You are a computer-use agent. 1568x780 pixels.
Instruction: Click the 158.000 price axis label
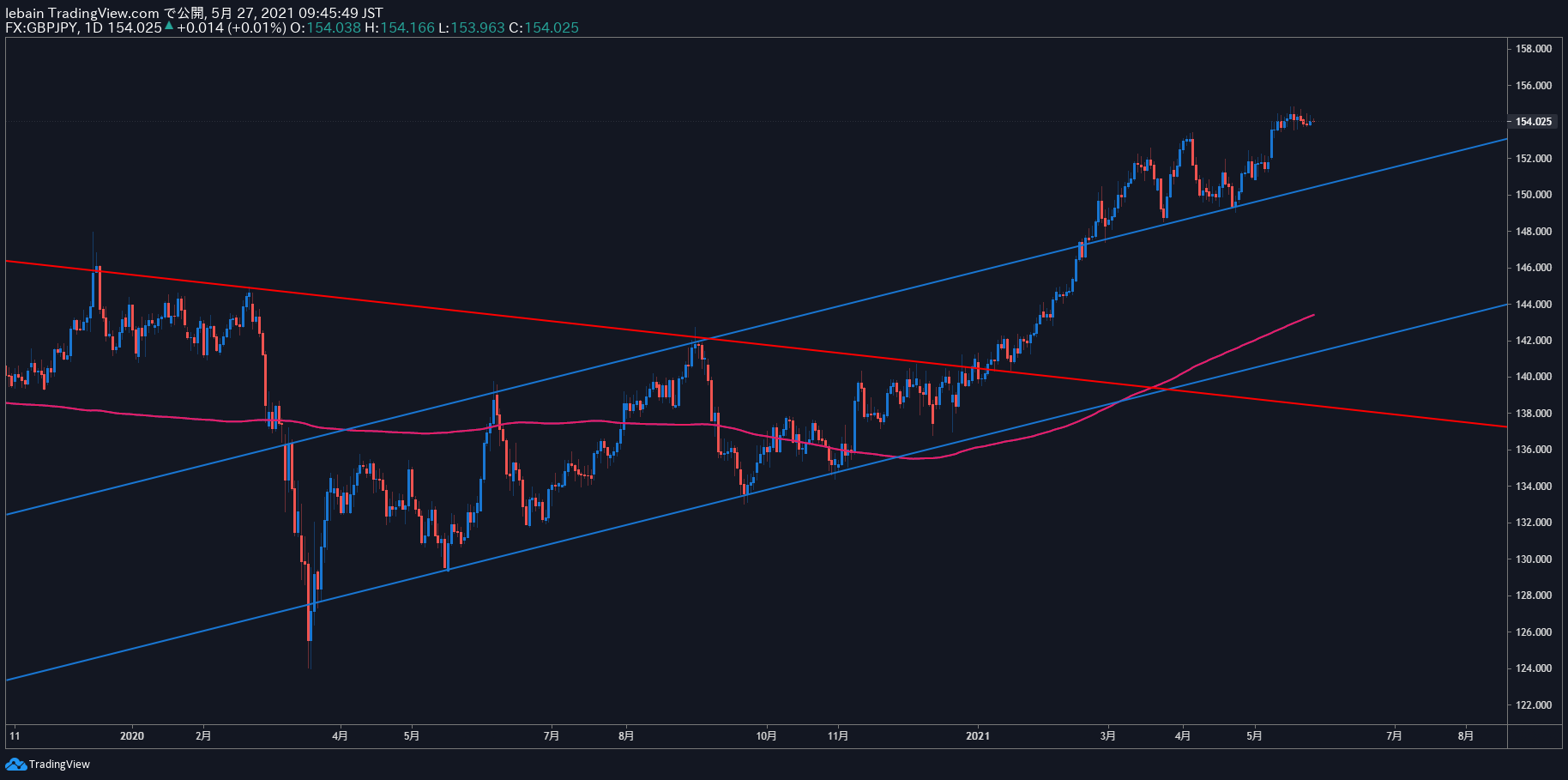[1534, 49]
